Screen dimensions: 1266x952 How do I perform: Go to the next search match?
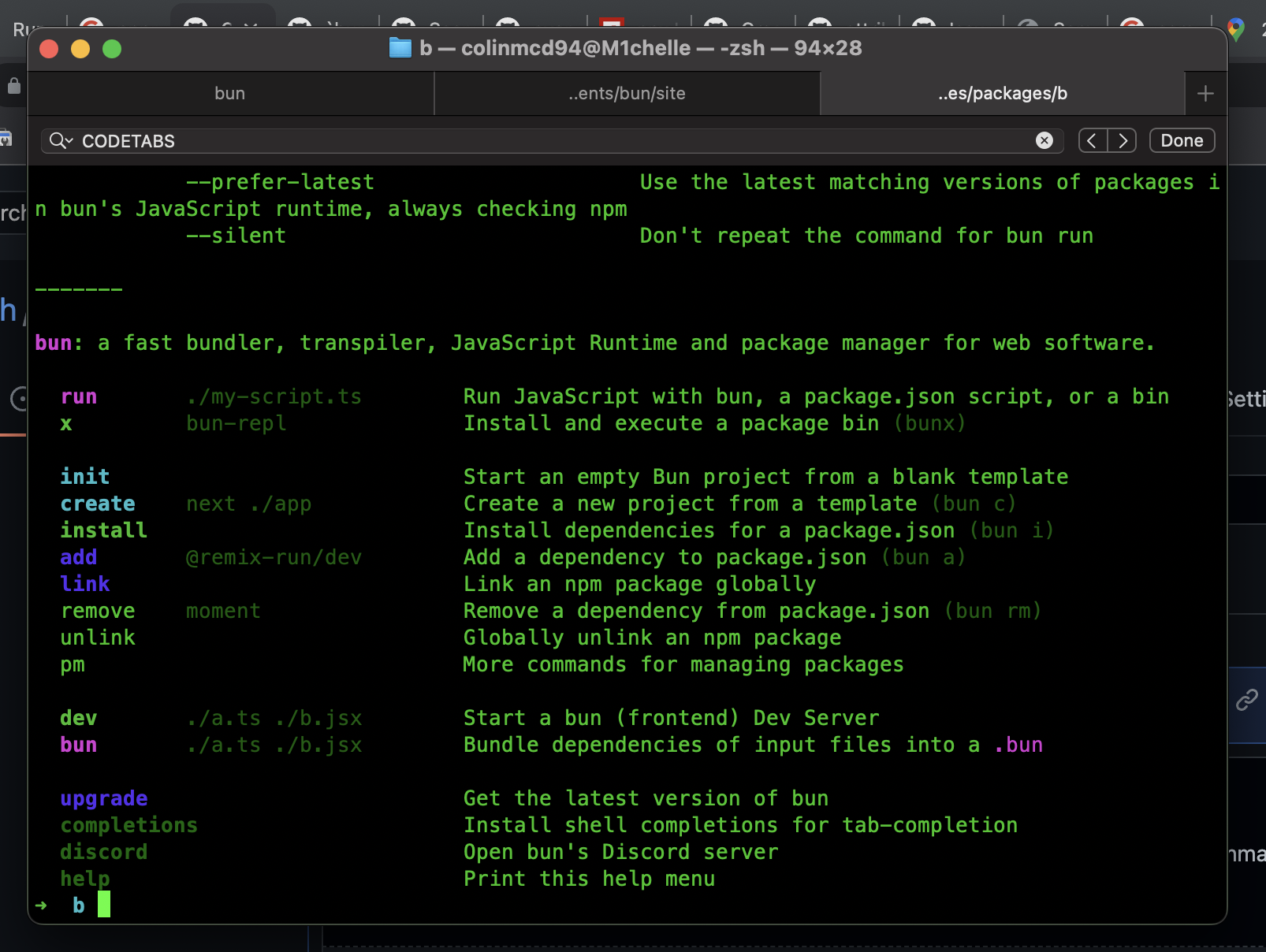click(x=1123, y=140)
